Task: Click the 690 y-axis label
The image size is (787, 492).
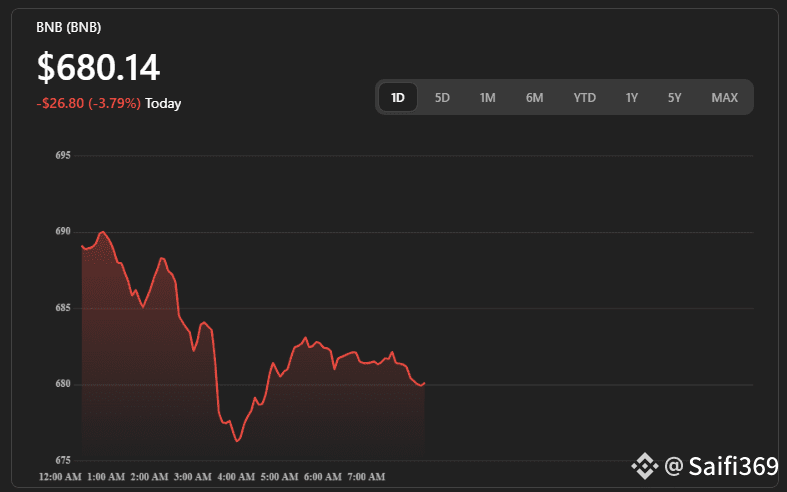Action: click(63, 231)
